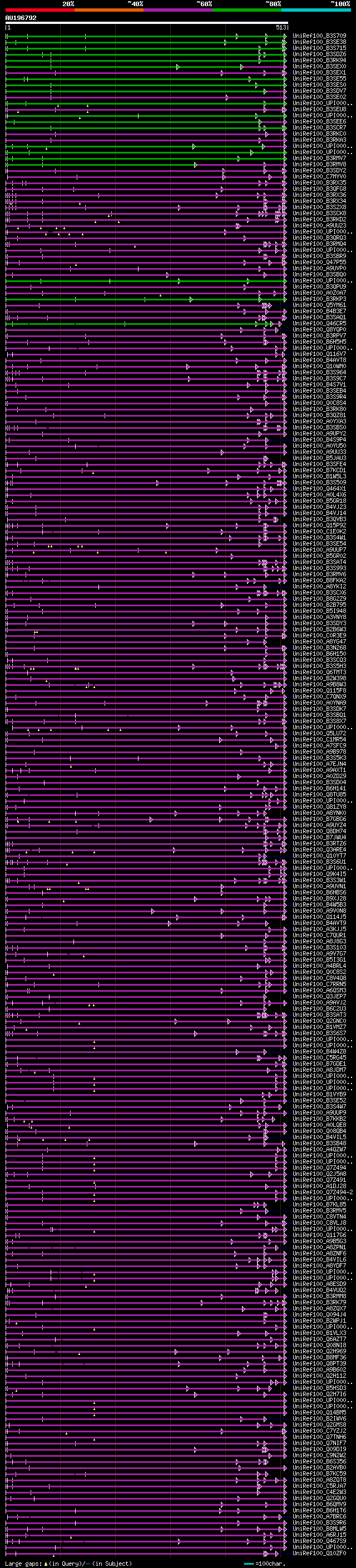Open the UniRef100_A8ZQT8 hit
The height and width of the screenshot is (1568, 356).
(319, 1479)
